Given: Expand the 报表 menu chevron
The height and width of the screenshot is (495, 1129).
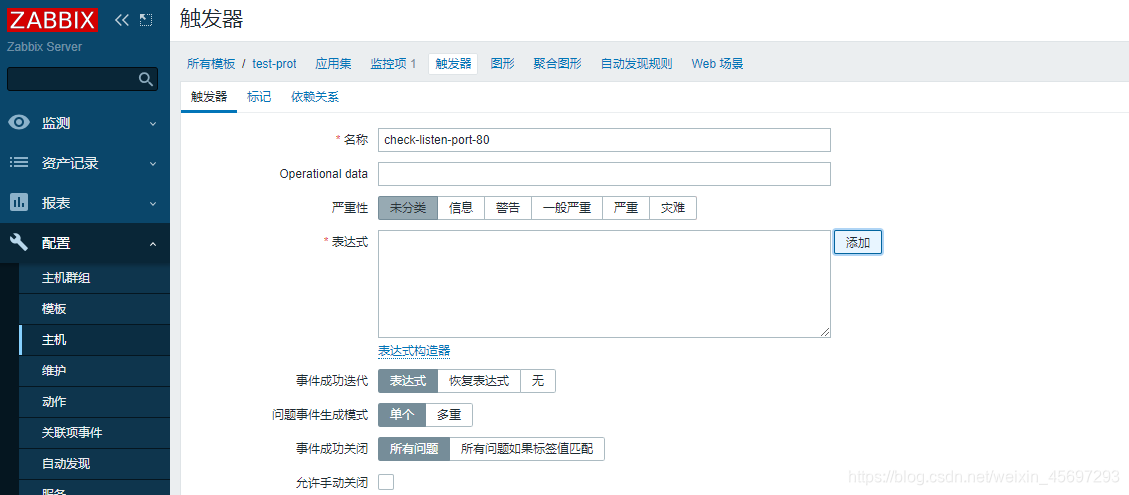Looking at the screenshot, I should click(x=153, y=204).
